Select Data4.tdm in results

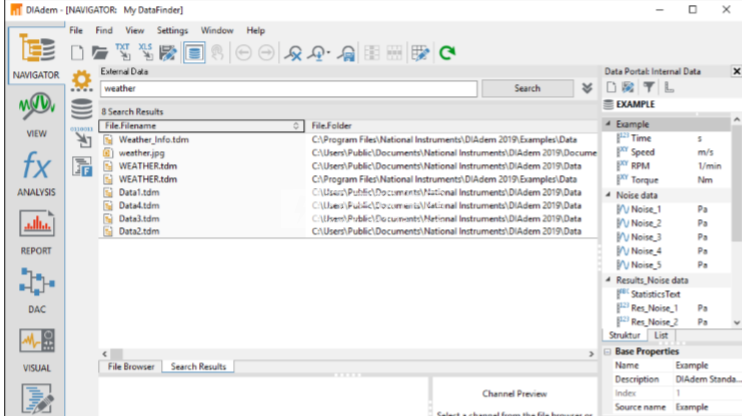tap(139, 205)
